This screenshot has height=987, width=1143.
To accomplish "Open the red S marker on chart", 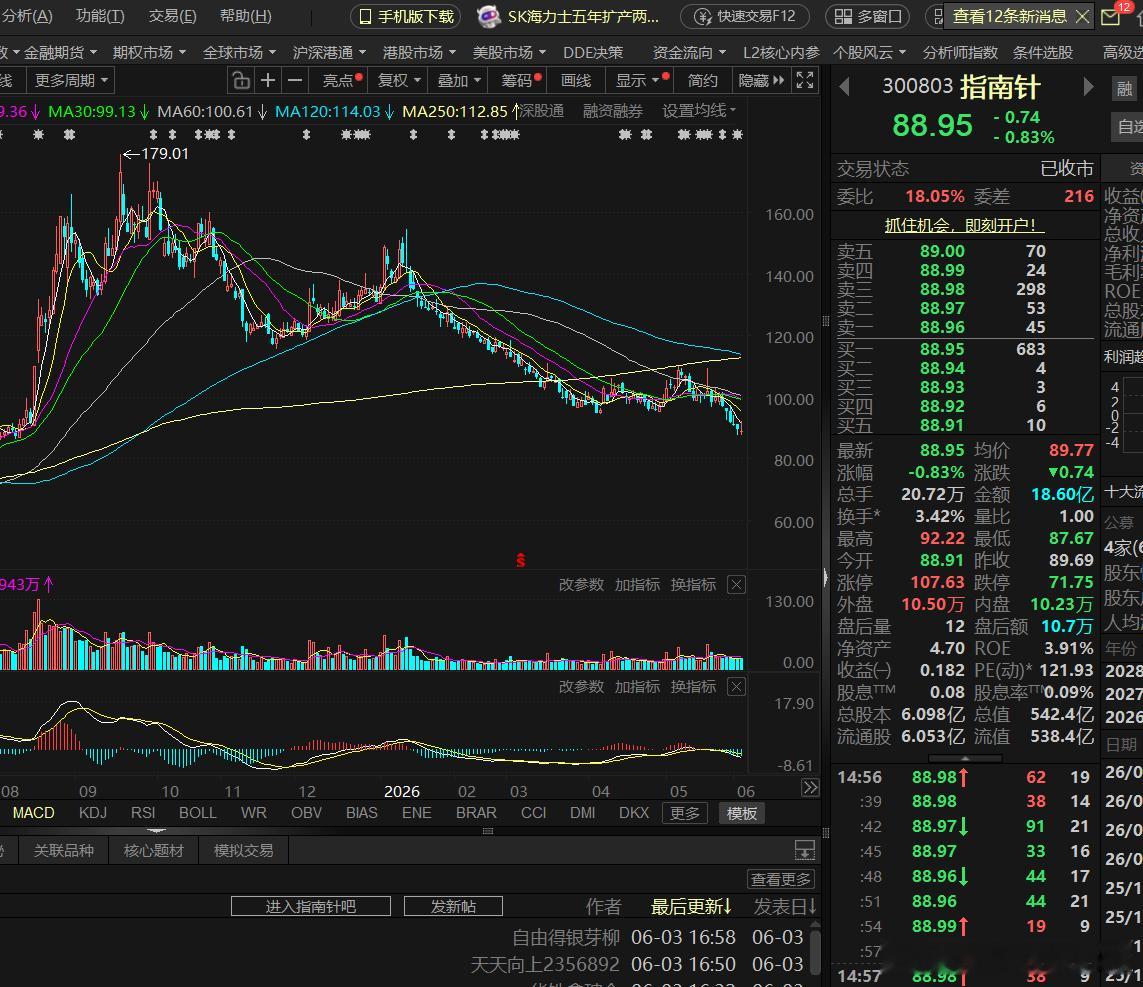I will pyautogui.click(x=520, y=560).
